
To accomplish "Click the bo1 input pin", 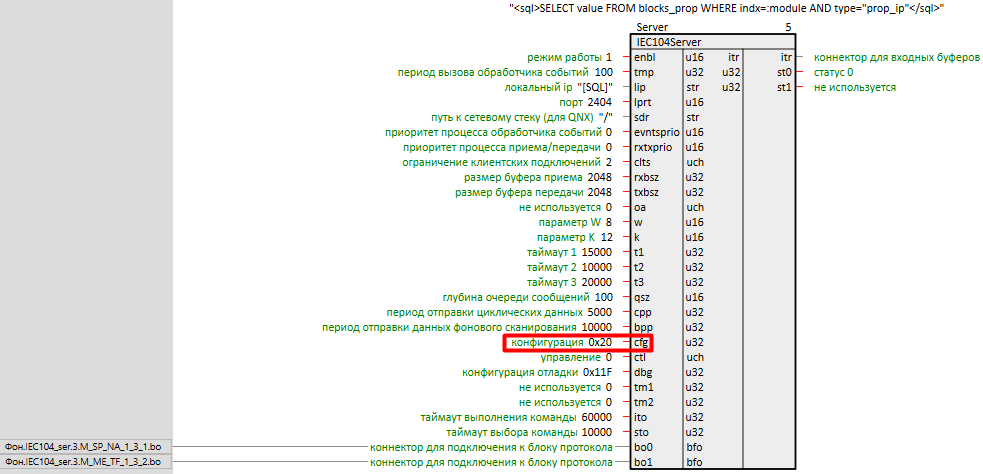I will click(643, 462).
